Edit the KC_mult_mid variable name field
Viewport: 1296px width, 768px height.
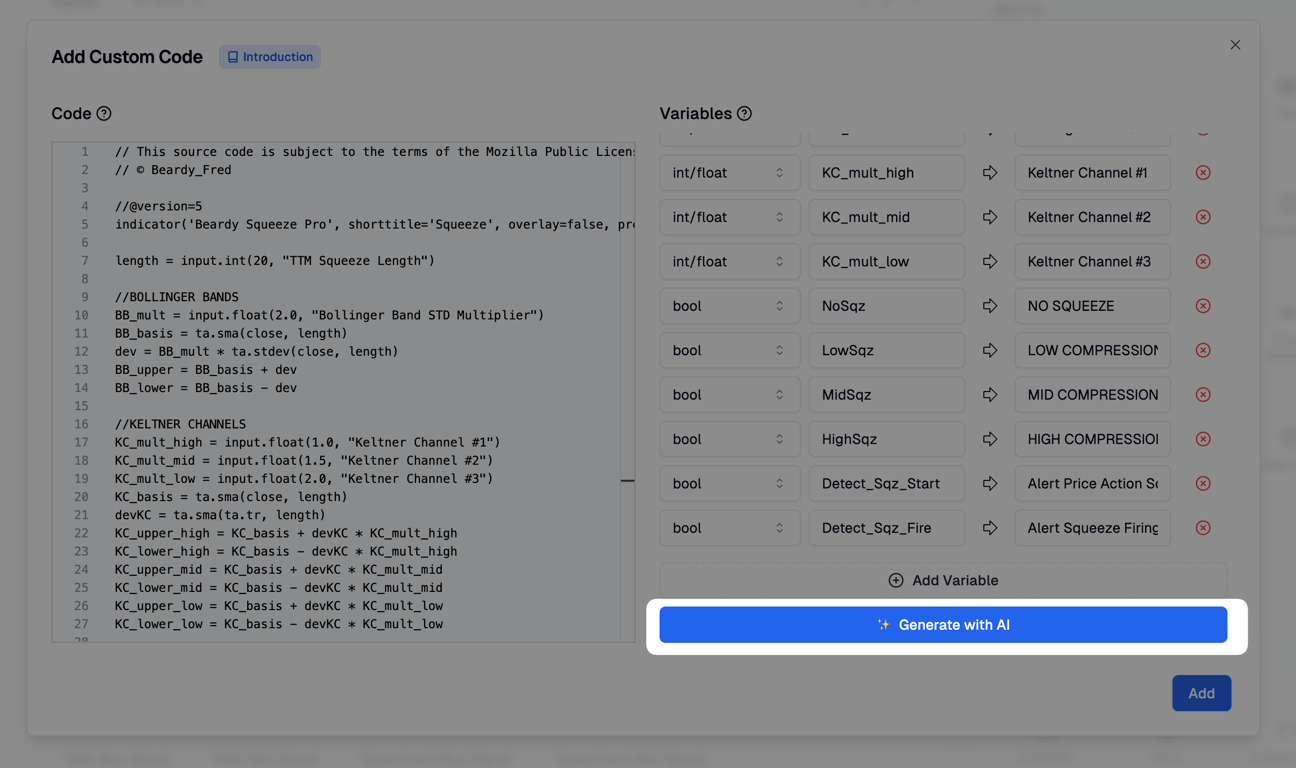point(886,217)
